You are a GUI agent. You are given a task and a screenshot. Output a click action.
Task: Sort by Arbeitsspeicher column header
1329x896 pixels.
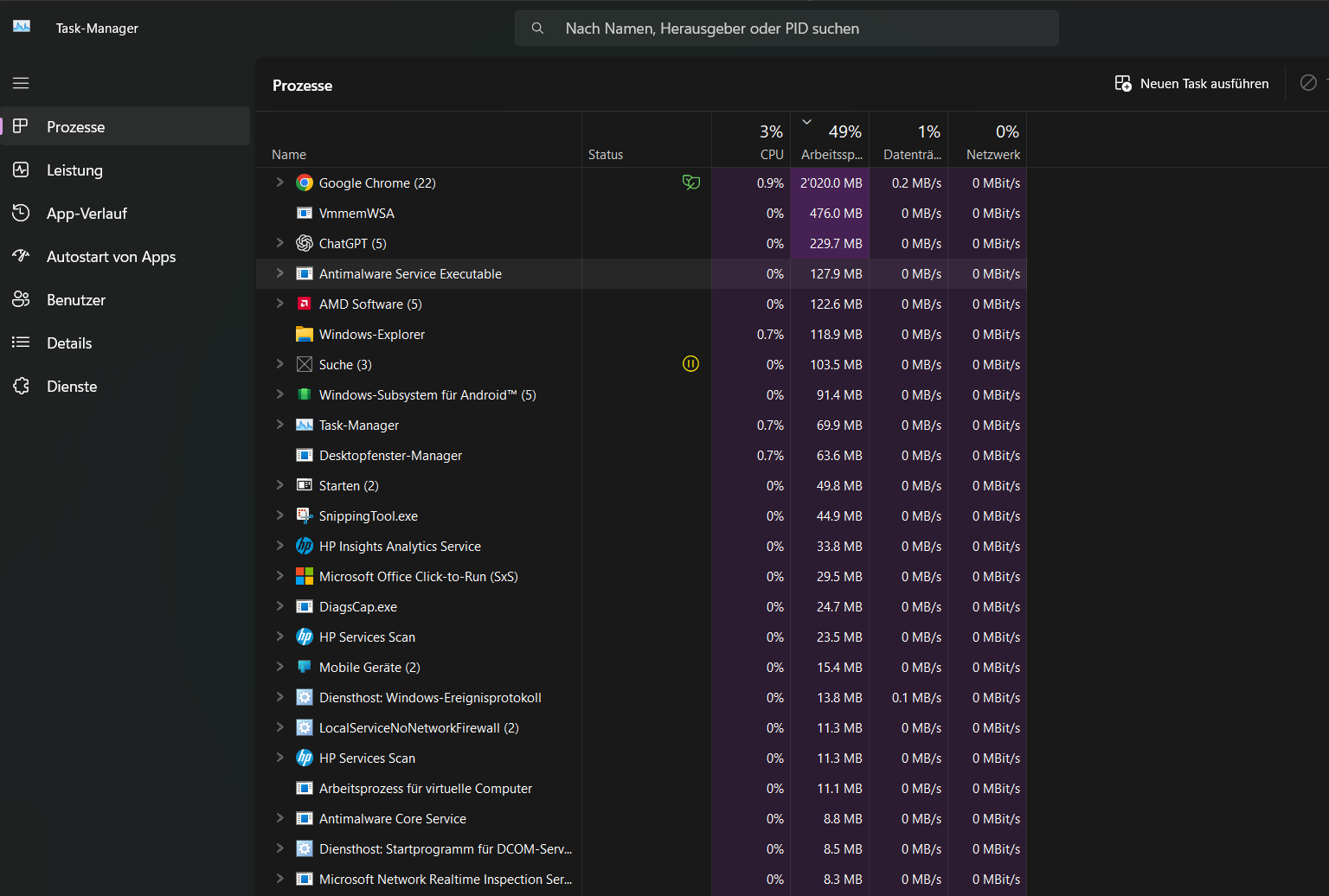click(x=831, y=144)
